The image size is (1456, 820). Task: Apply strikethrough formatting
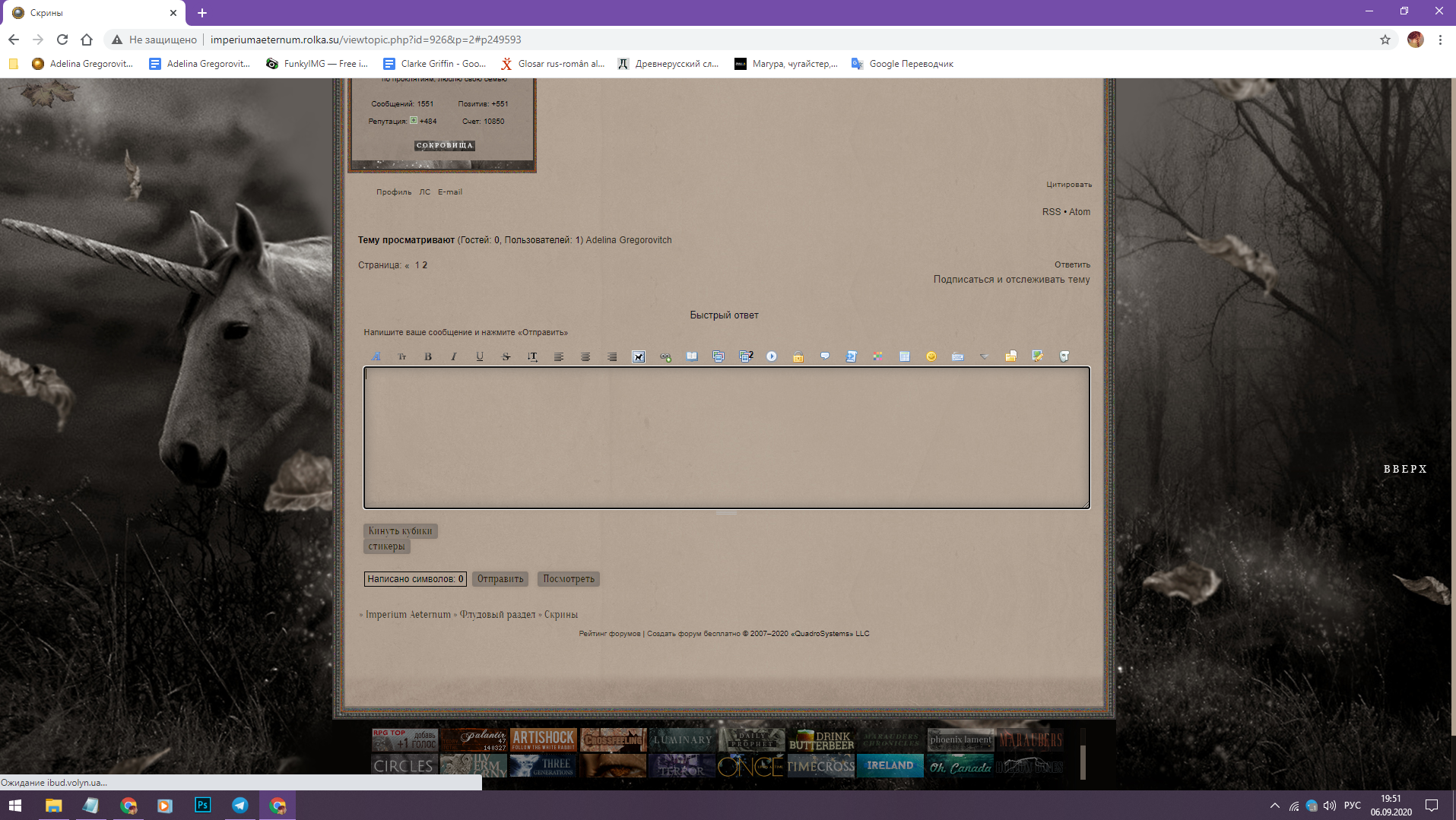[506, 356]
